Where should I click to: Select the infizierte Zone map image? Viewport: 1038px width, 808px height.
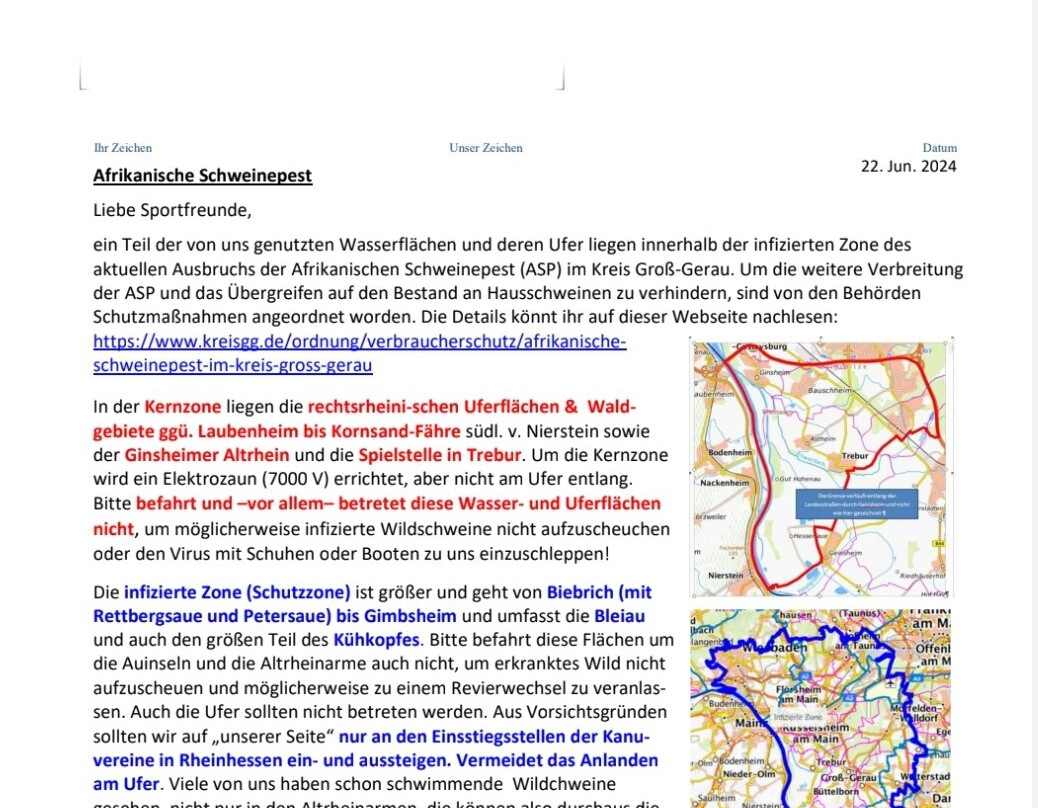click(821, 708)
